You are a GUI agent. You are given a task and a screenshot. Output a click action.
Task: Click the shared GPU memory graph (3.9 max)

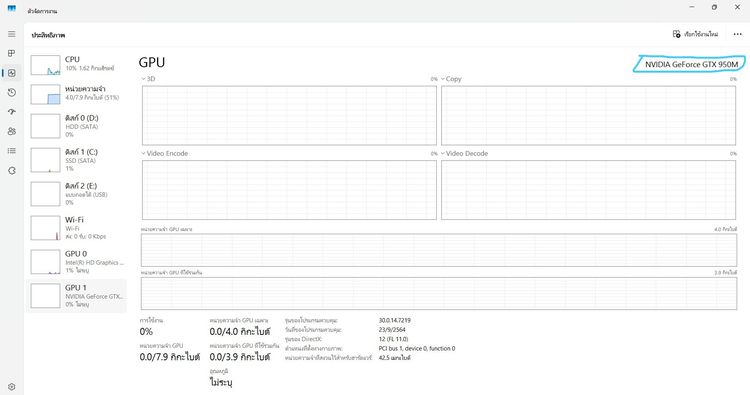click(439, 293)
